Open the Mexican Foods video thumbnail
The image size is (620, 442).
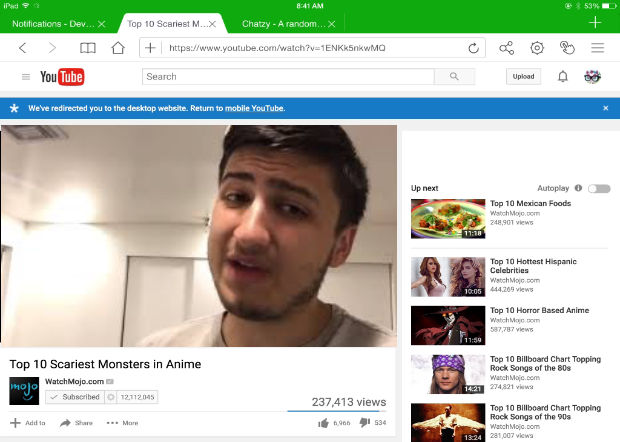click(x=448, y=219)
